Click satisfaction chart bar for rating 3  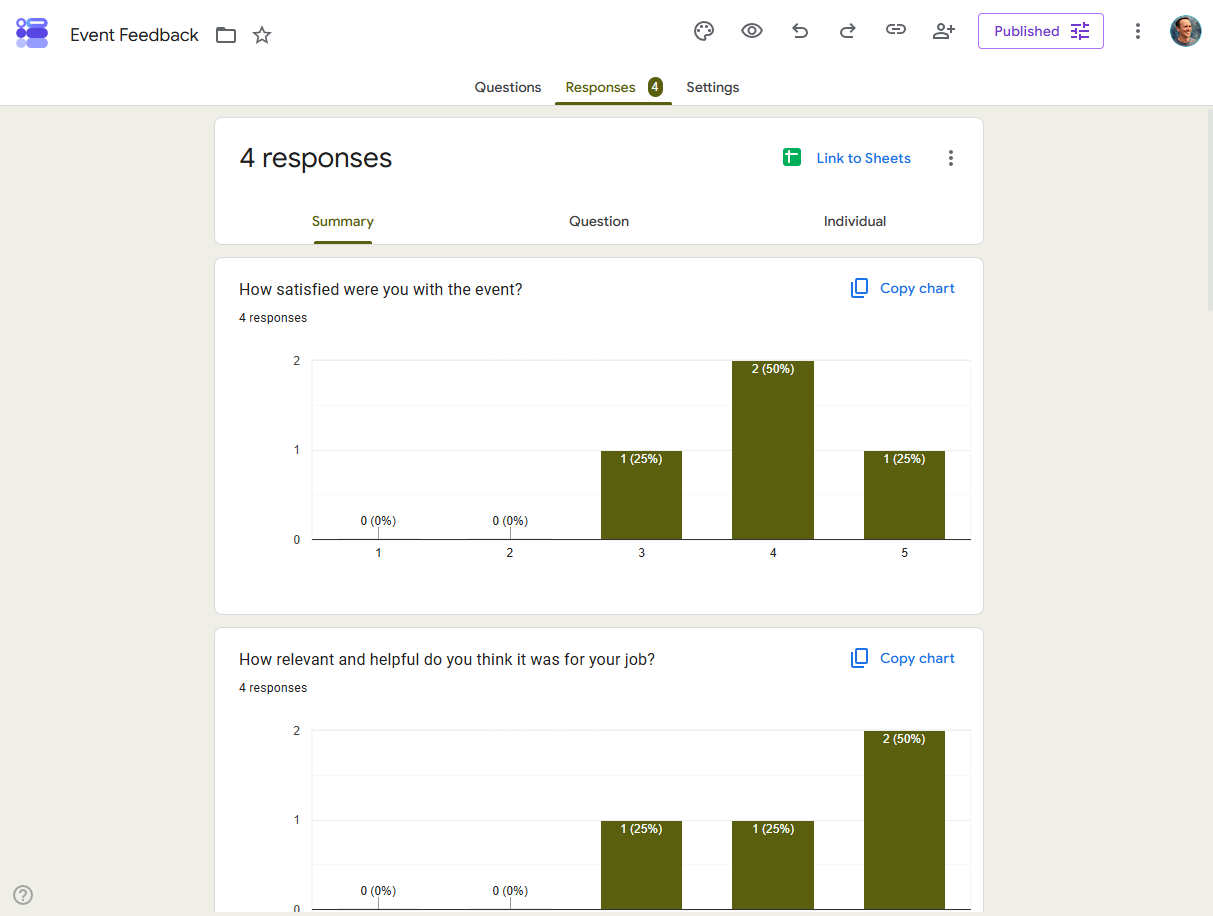pyautogui.click(x=641, y=495)
